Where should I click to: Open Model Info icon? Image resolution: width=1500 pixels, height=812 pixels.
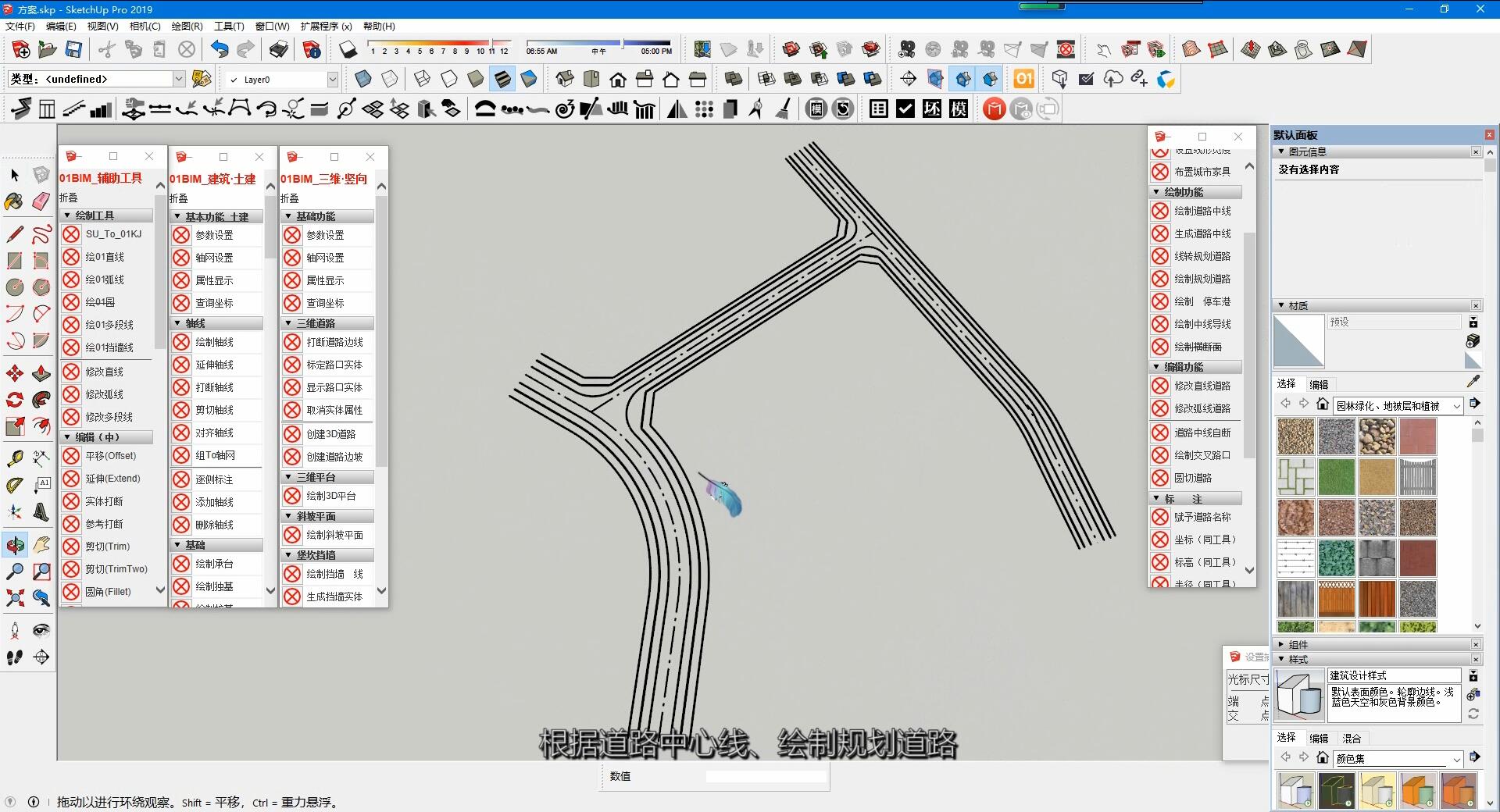pyautogui.click(x=312, y=50)
